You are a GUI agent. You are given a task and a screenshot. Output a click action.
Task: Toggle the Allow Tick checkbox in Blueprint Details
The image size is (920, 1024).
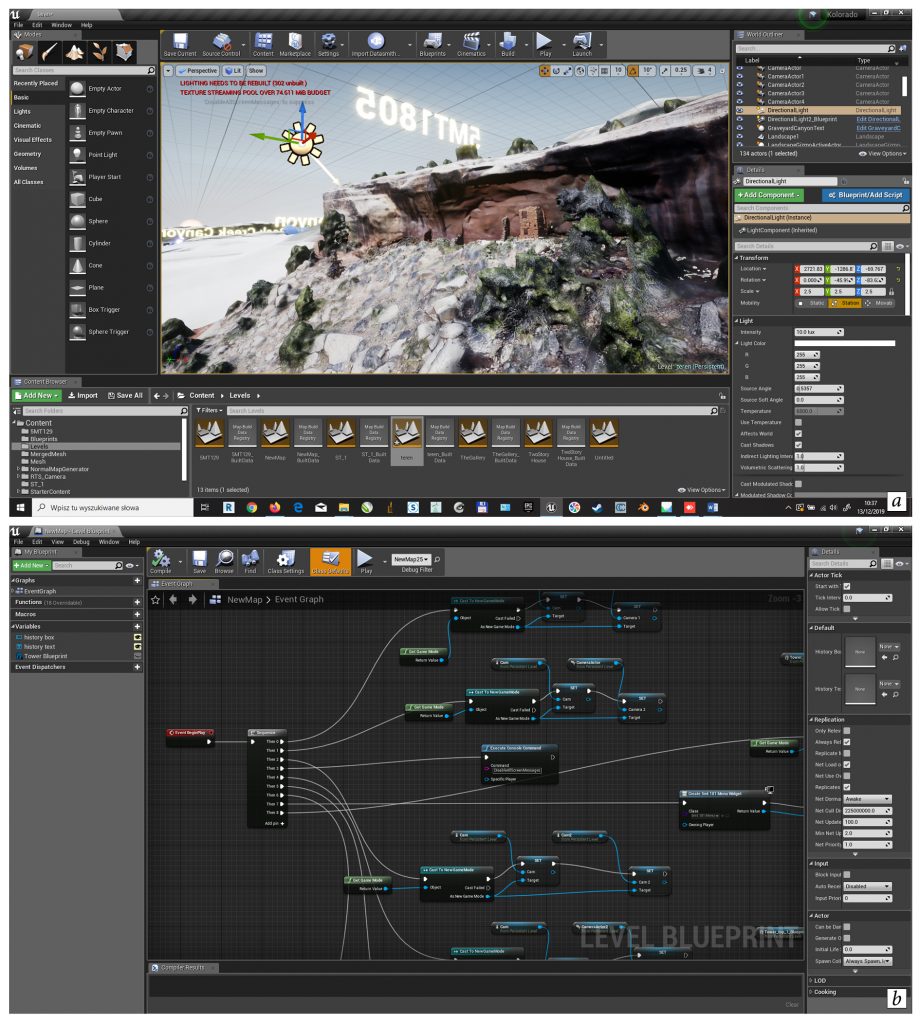tap(847, 609)
